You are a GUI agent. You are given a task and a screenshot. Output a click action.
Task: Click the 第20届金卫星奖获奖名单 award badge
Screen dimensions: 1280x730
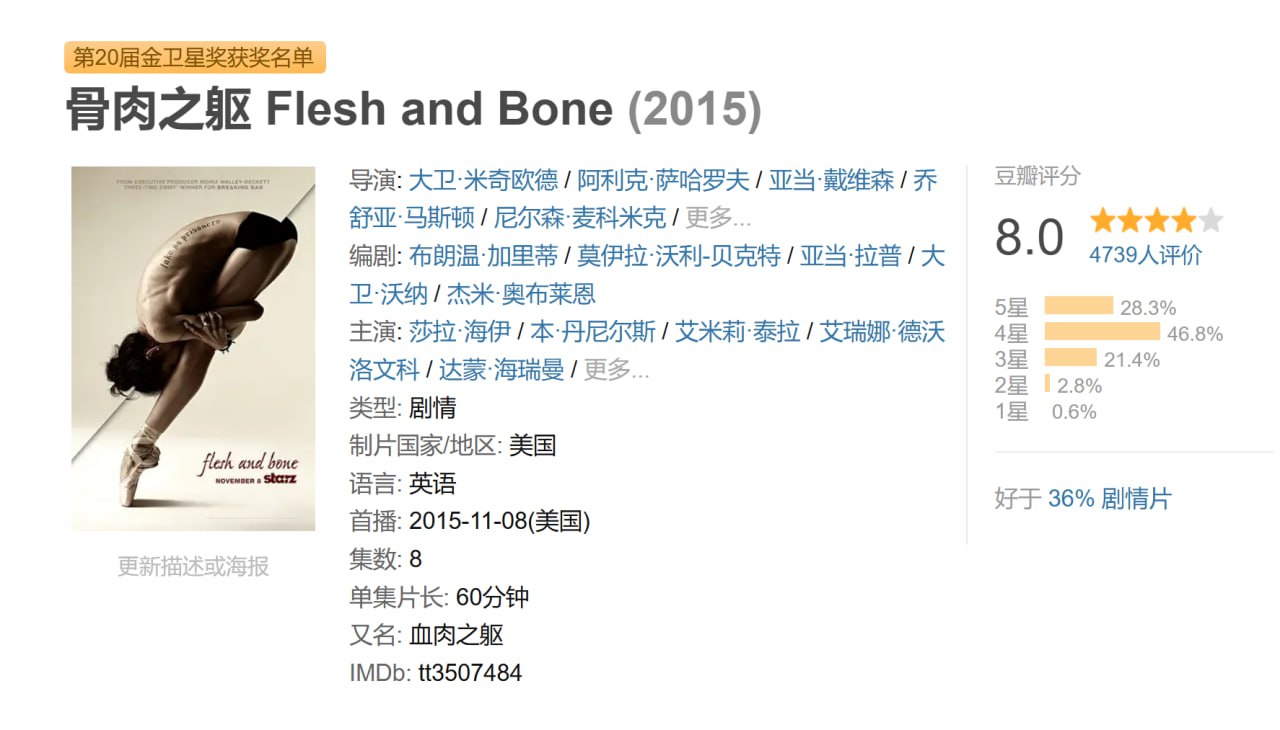(195, 58)
